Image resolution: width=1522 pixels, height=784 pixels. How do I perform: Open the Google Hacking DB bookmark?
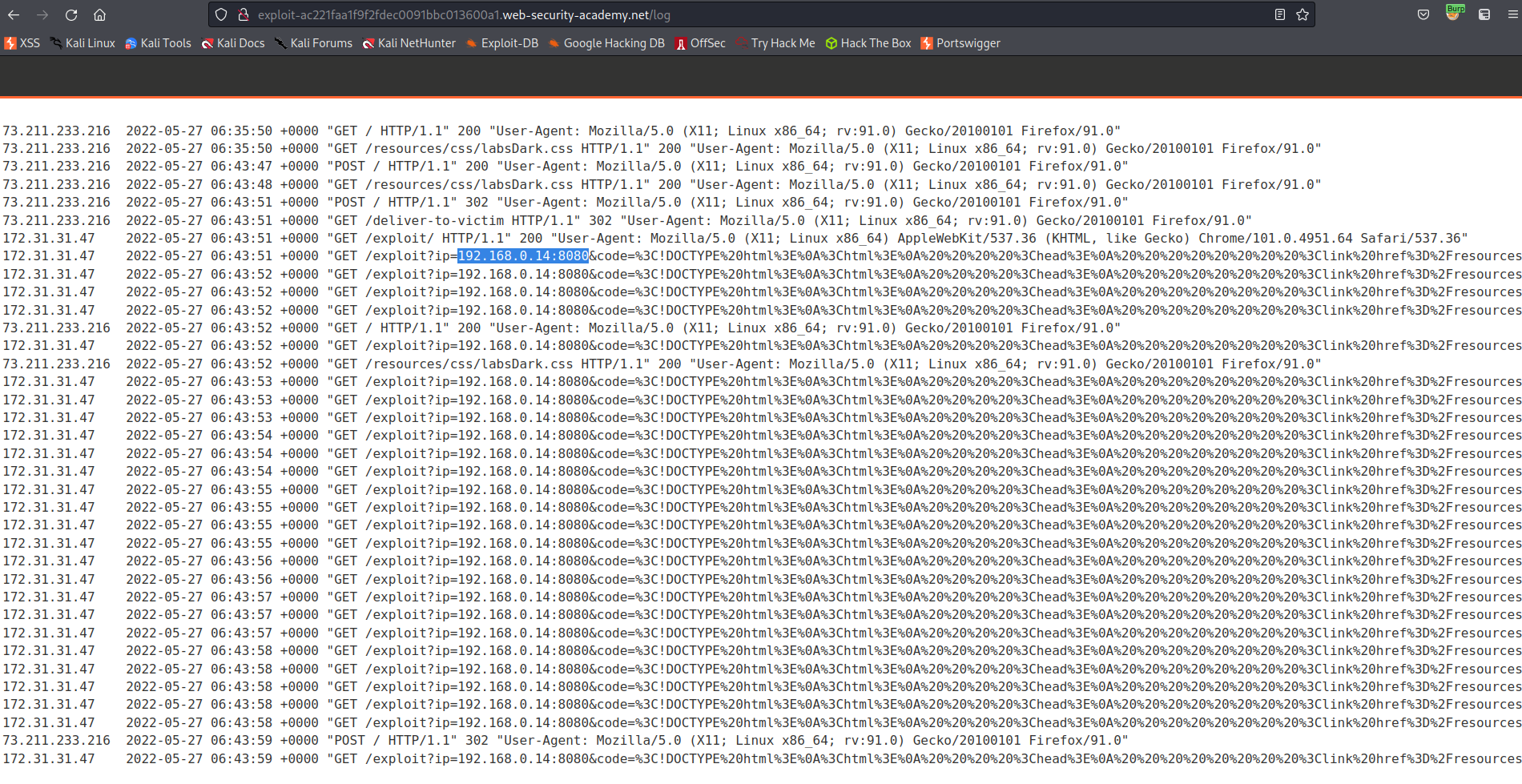[x=606, y=43]
